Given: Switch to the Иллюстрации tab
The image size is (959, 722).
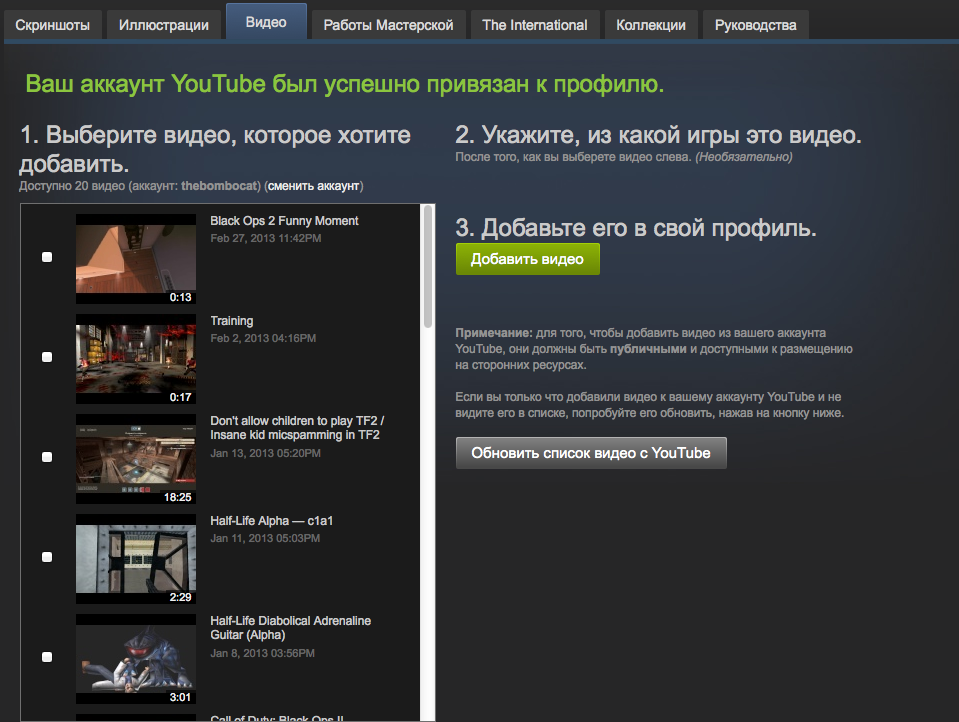Looking at the screenshot, I should (x=164, y=25).
